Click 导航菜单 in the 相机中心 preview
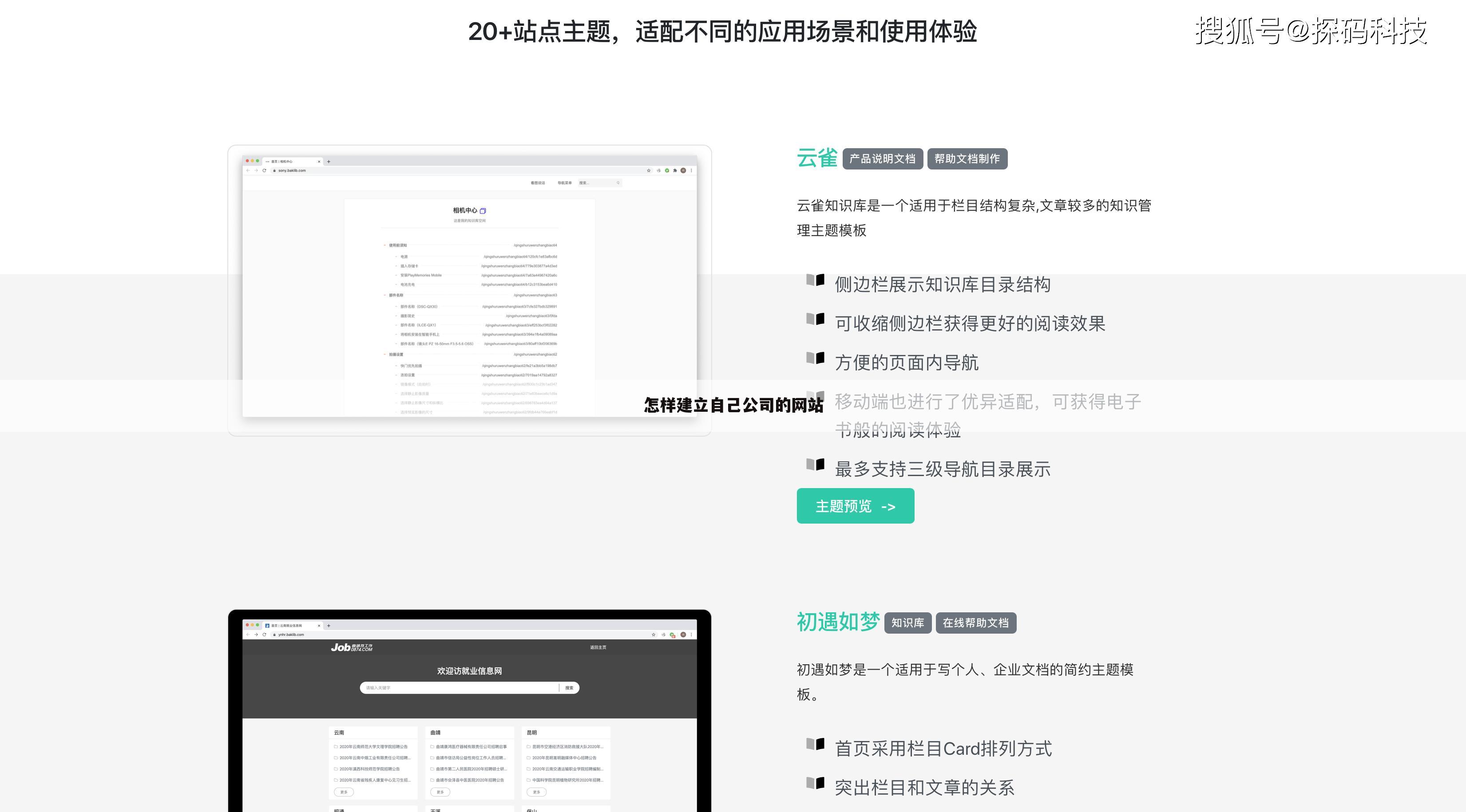 coord(565,183)
